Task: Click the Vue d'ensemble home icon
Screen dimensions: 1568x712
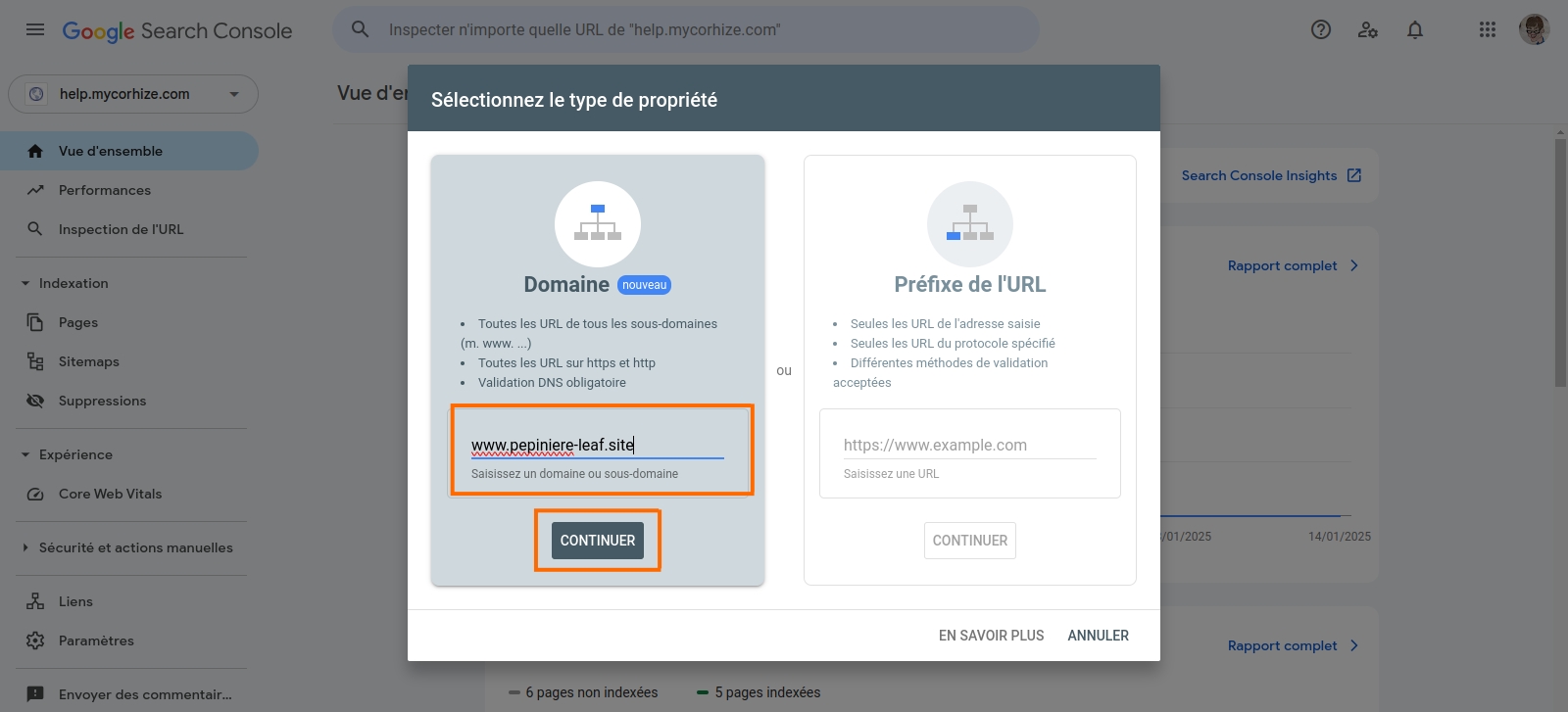Action: [x=35, y=151]
